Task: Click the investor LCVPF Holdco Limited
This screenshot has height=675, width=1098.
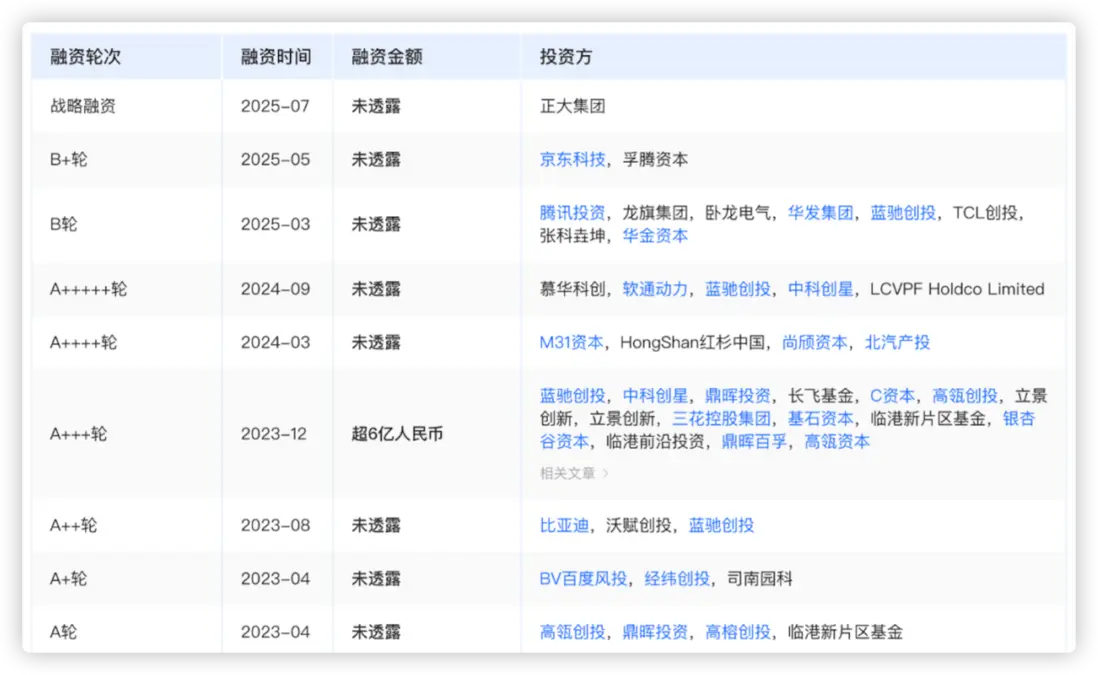Action: (957, 289)
